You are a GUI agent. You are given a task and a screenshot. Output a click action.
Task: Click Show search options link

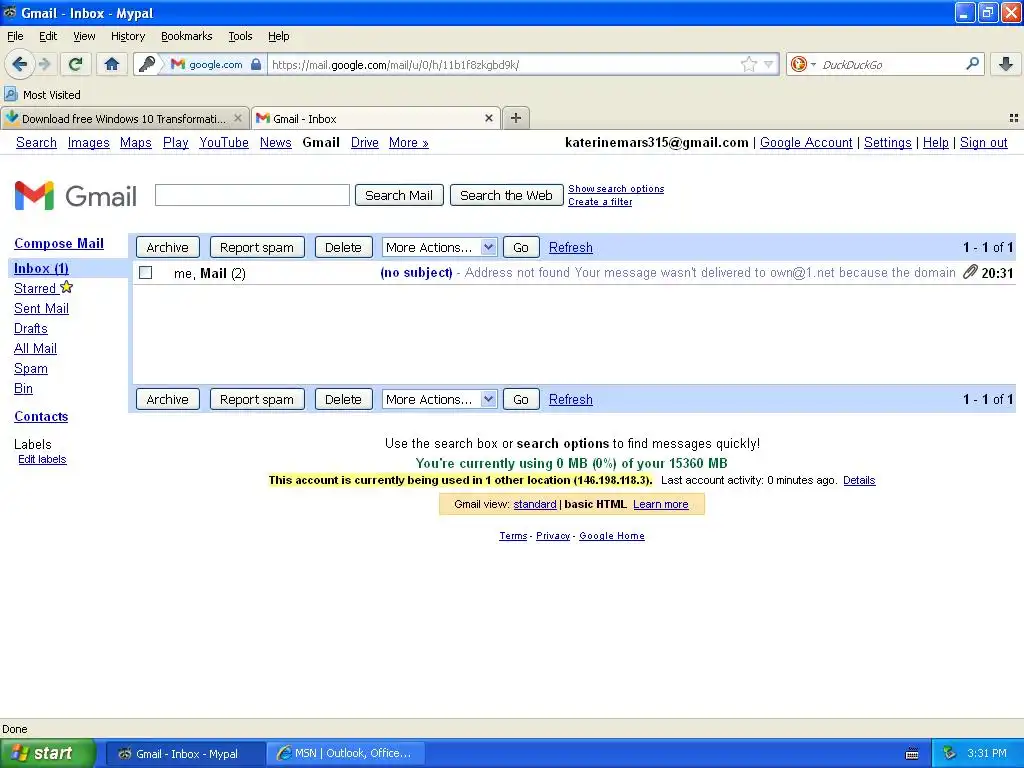point(616,189)
